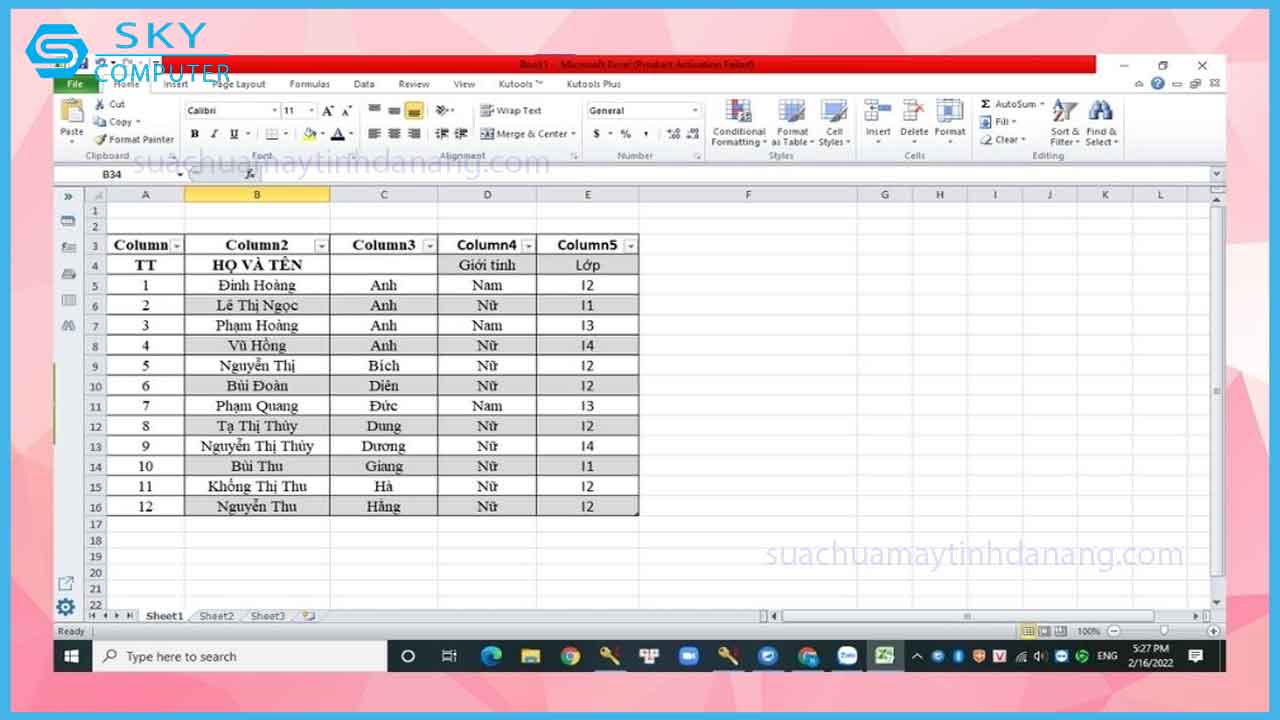Open Find & Select binoculars menu

tap(1102, 123)
